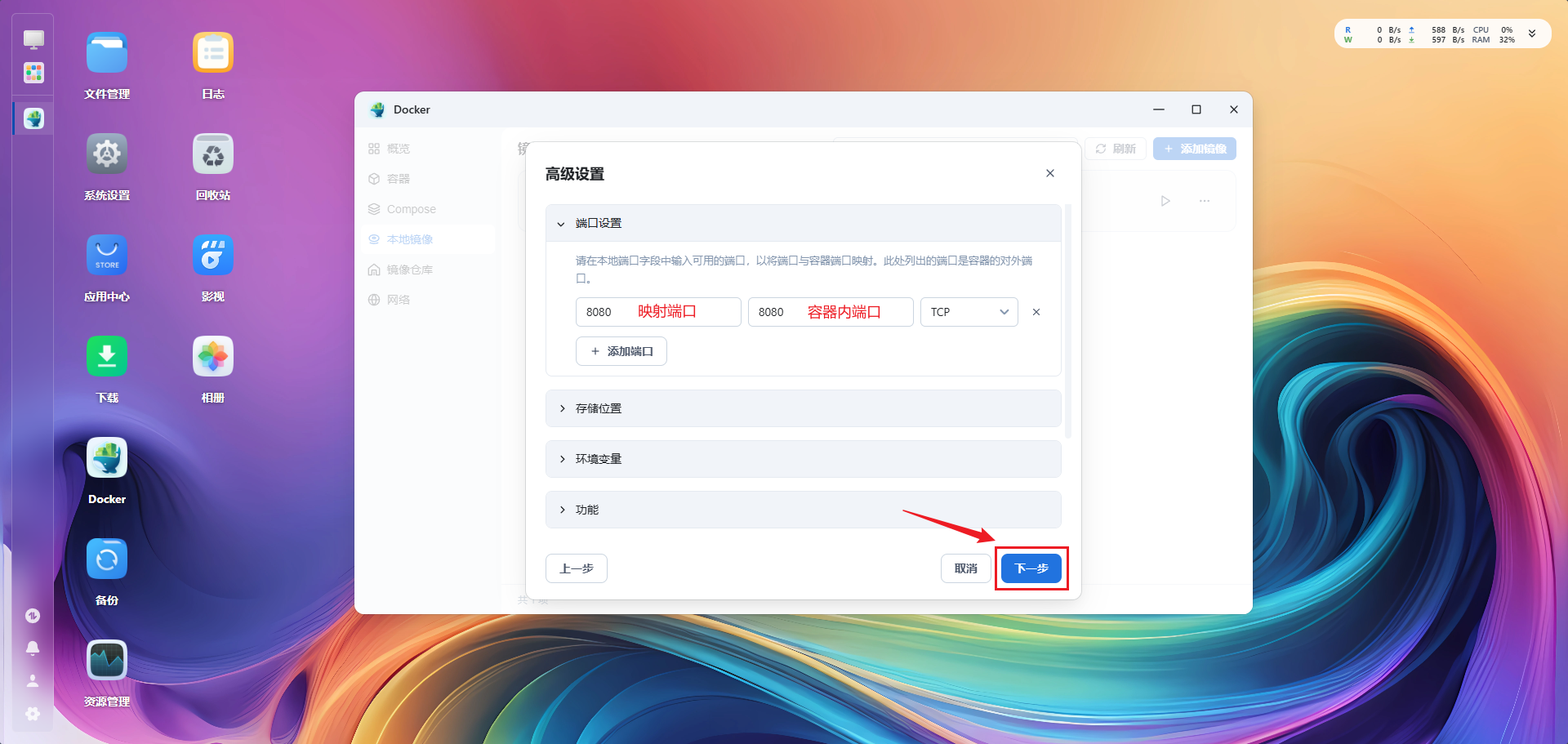
Task: Launch the 影视 video app
Action: pyautogui.click(x=213, y=256)
